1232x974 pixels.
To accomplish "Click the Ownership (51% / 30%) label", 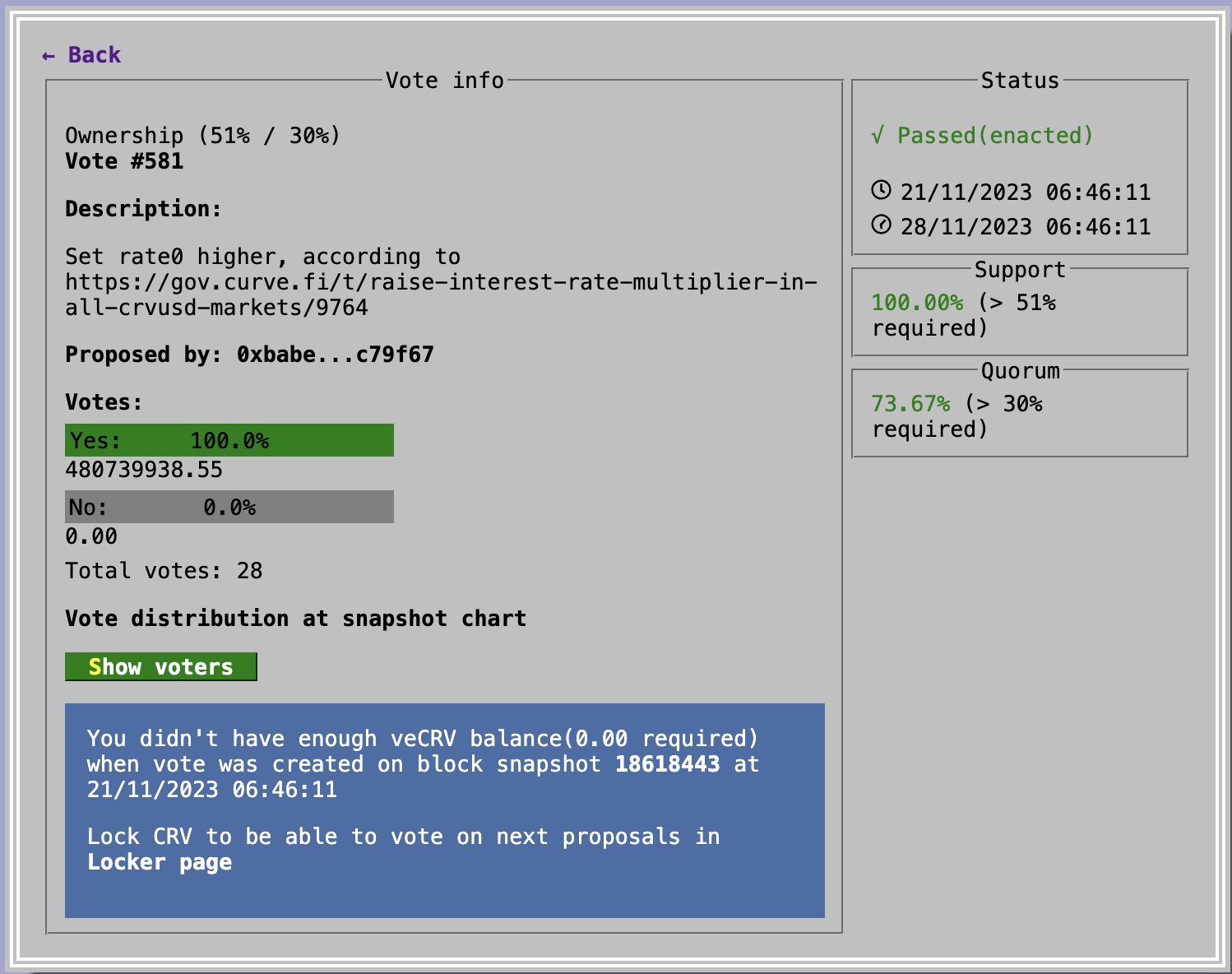I will [202, 135].
